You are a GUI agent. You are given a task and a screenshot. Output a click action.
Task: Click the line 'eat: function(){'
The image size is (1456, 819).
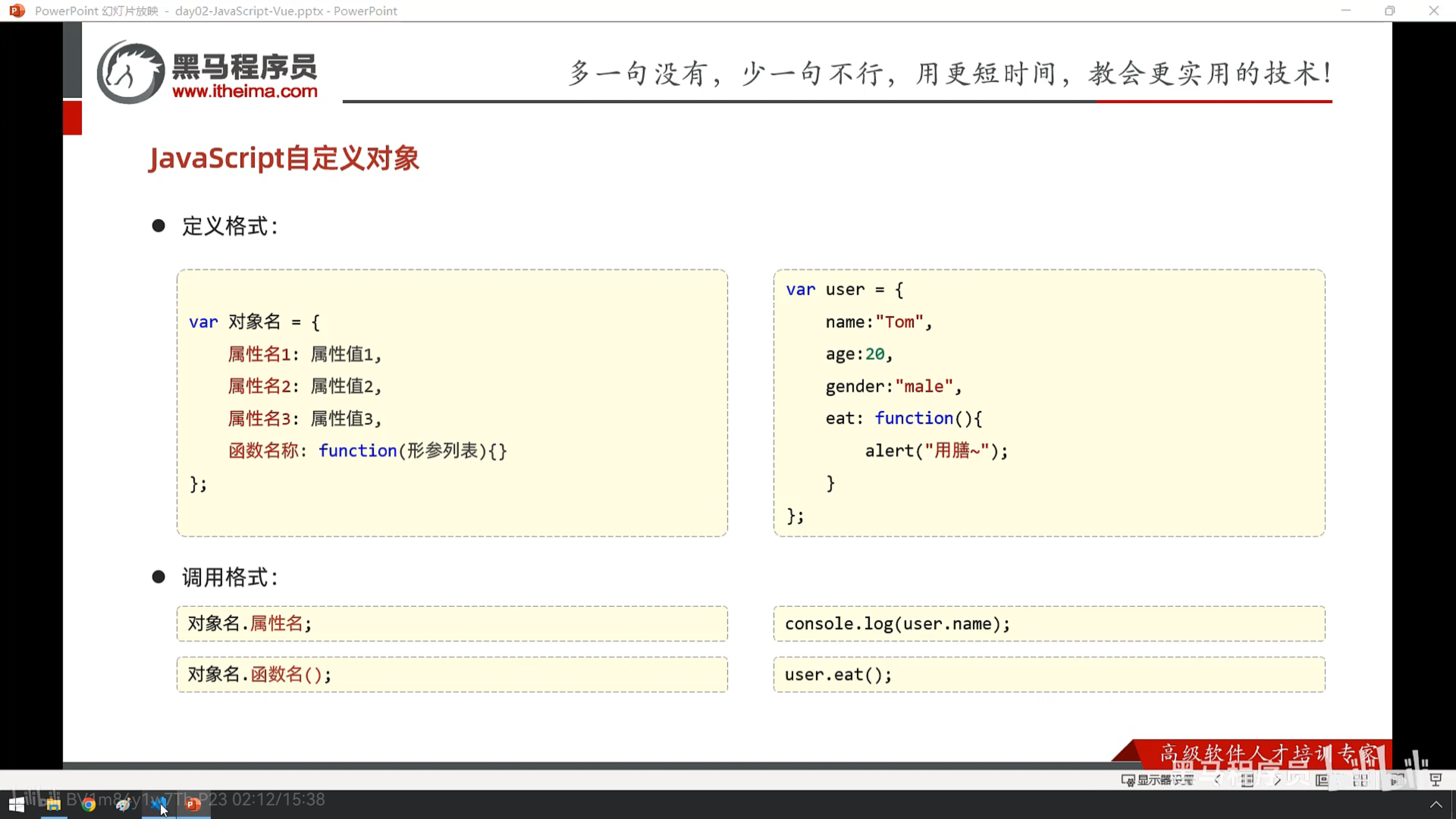point(904,419)
